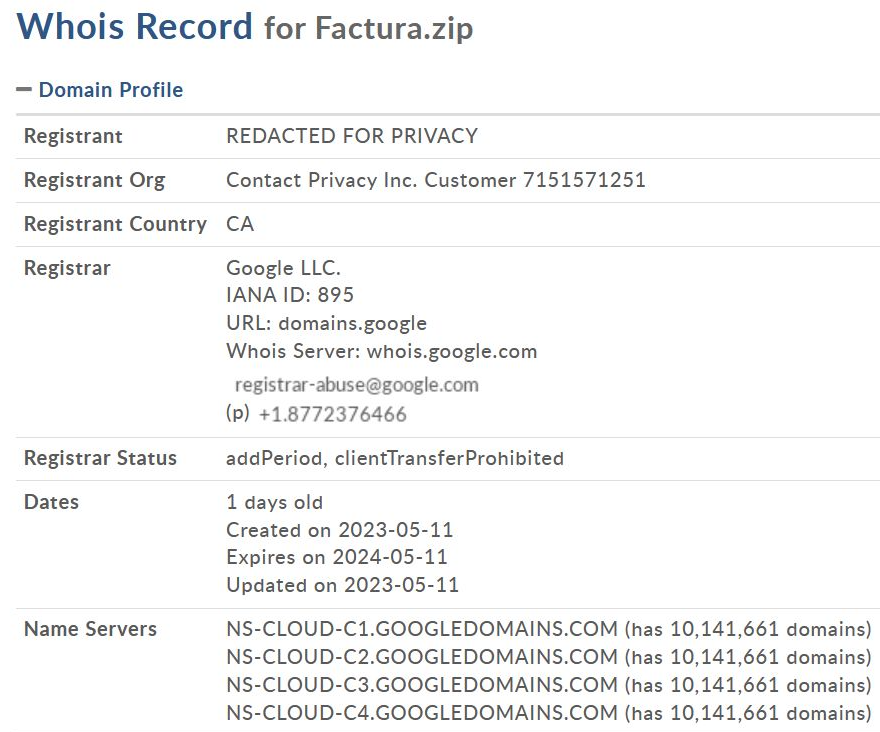Click the Name Servers row label

coord(90,629)
